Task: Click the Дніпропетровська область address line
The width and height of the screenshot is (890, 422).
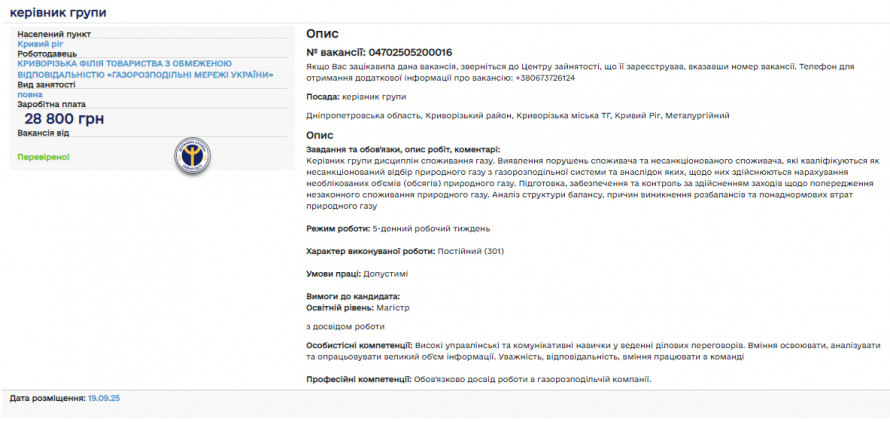Action: 517,115
